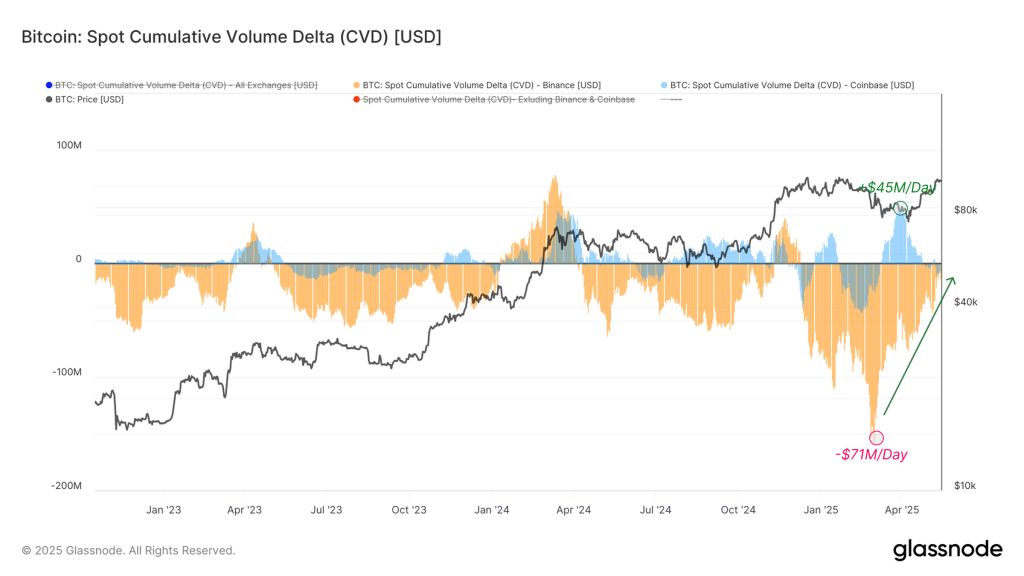Click the light blue Coinbase legend dot

[664, 86]
